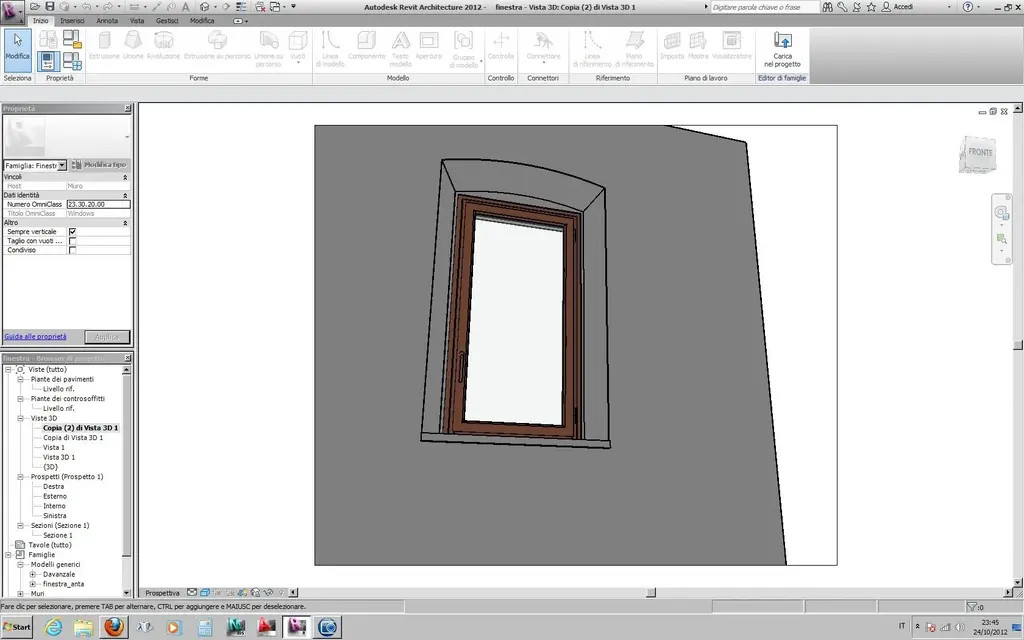
Task: Open the quick access toolbar customize arrow
Action: 293,7
